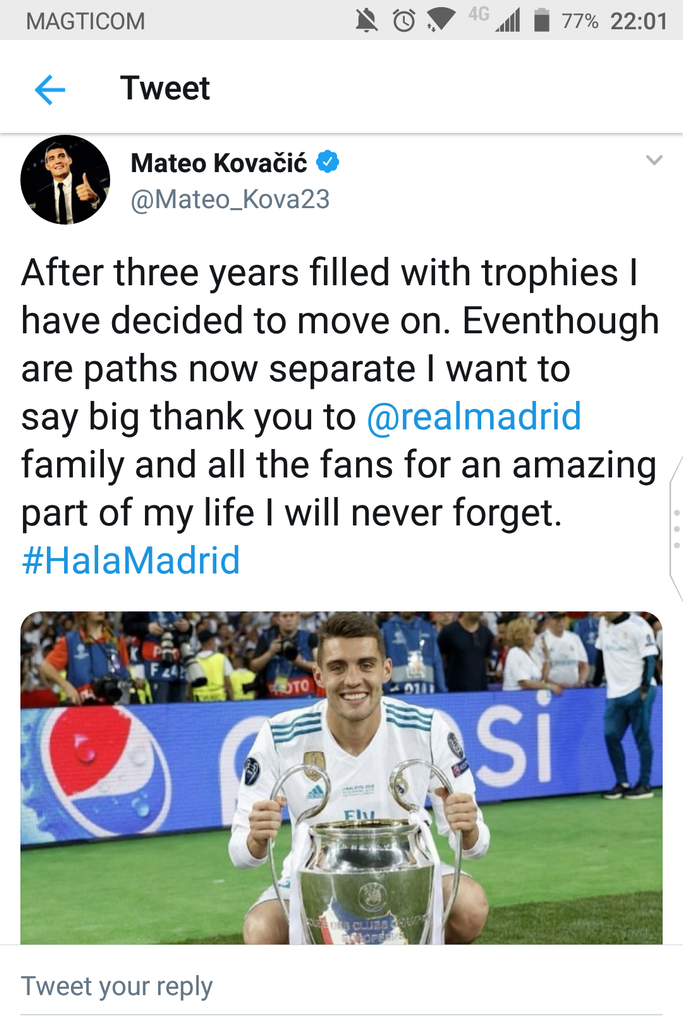The width and height of the screenshot is (683, 1024).
Task: Tap the blue verified badge
Action: [329, 161]
